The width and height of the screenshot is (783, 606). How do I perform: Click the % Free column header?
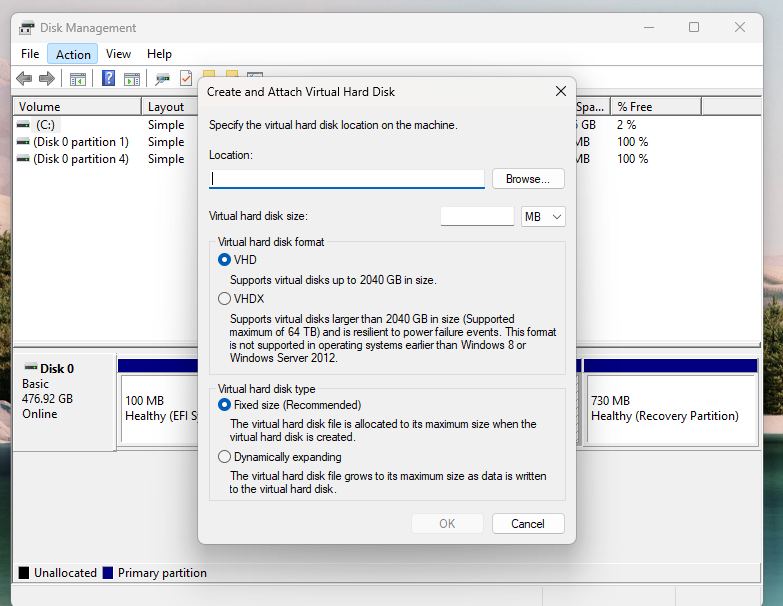[x=656, y=106]
